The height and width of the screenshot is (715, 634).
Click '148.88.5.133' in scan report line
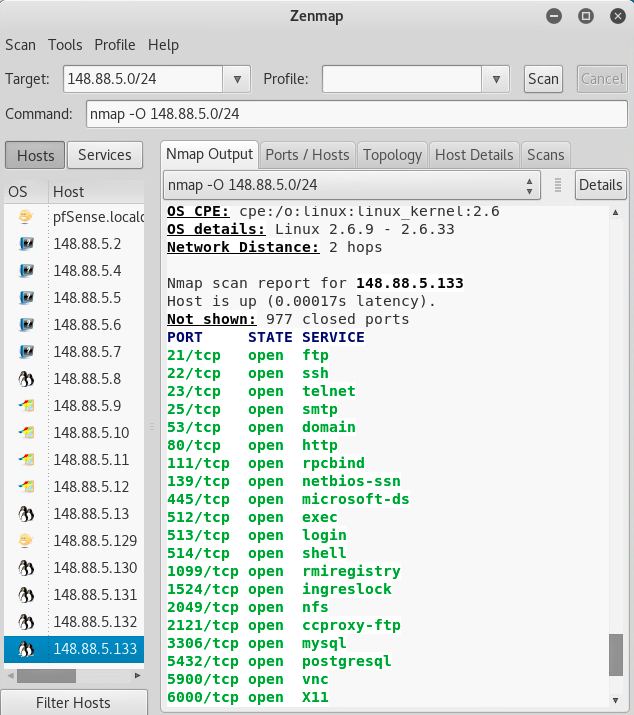[410, 283]
